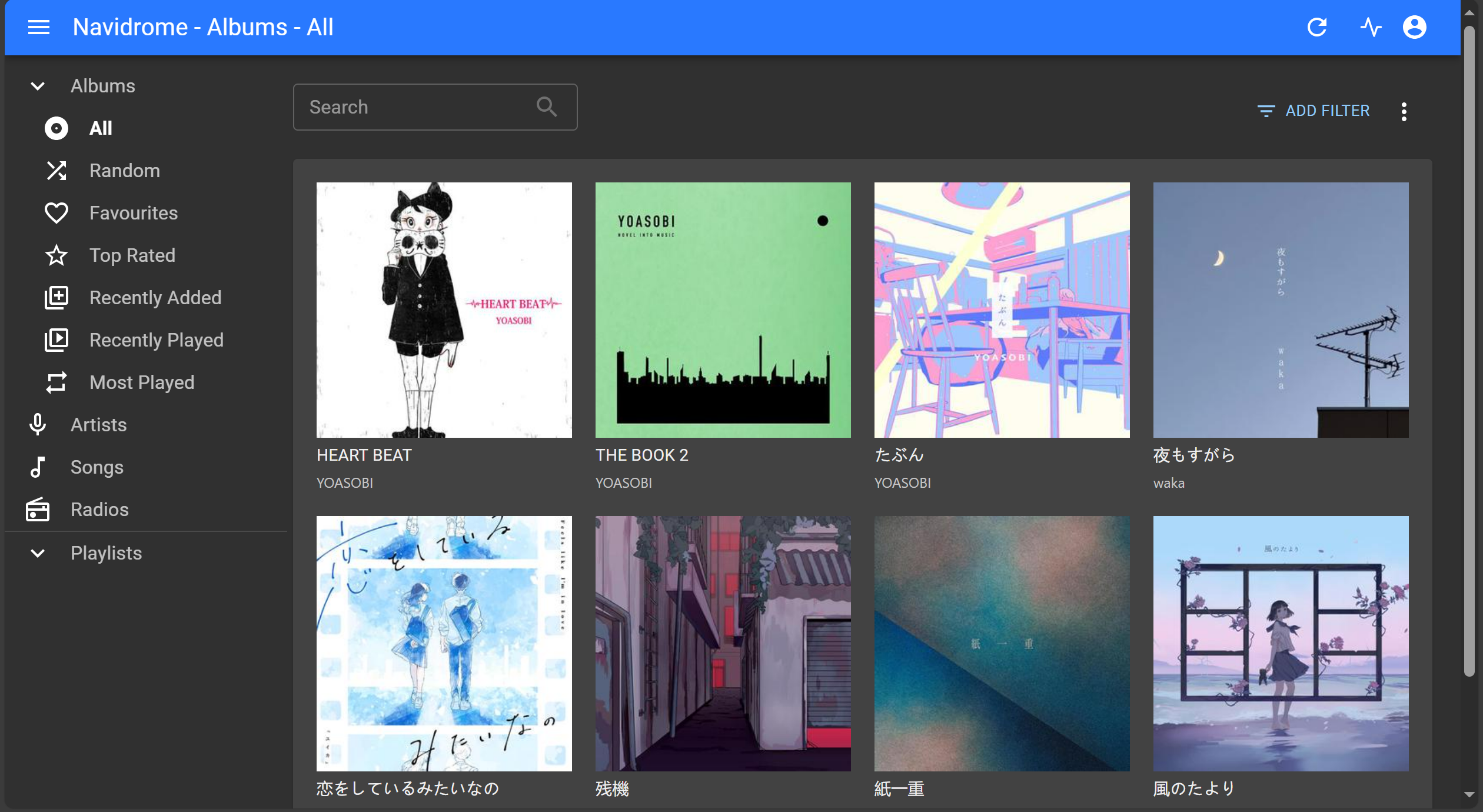Click the YOASOBI link under HEART BEAT
This screenshot has height=812, width=1483.
click(x=345, y=483)
